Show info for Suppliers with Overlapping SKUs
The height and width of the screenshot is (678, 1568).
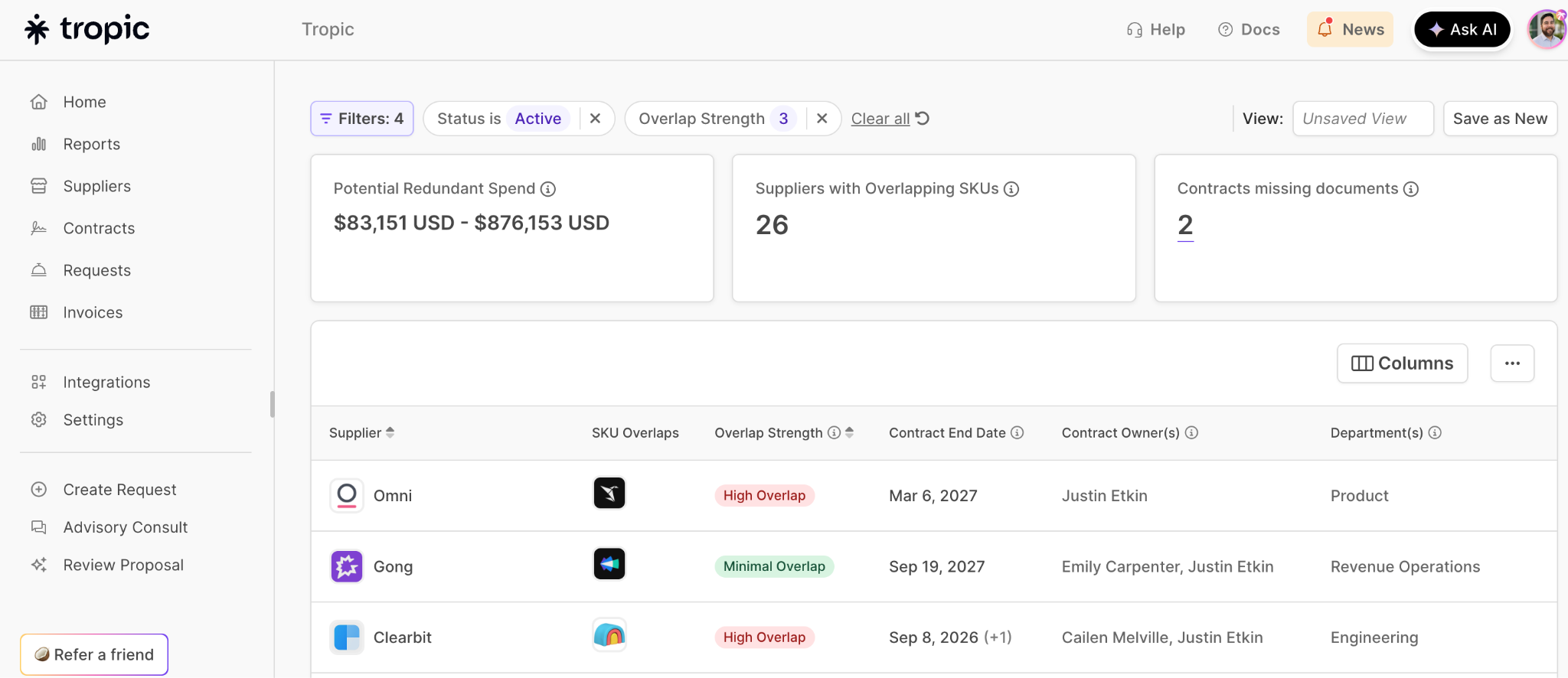pyautogui.click(x=1011, y=189)
